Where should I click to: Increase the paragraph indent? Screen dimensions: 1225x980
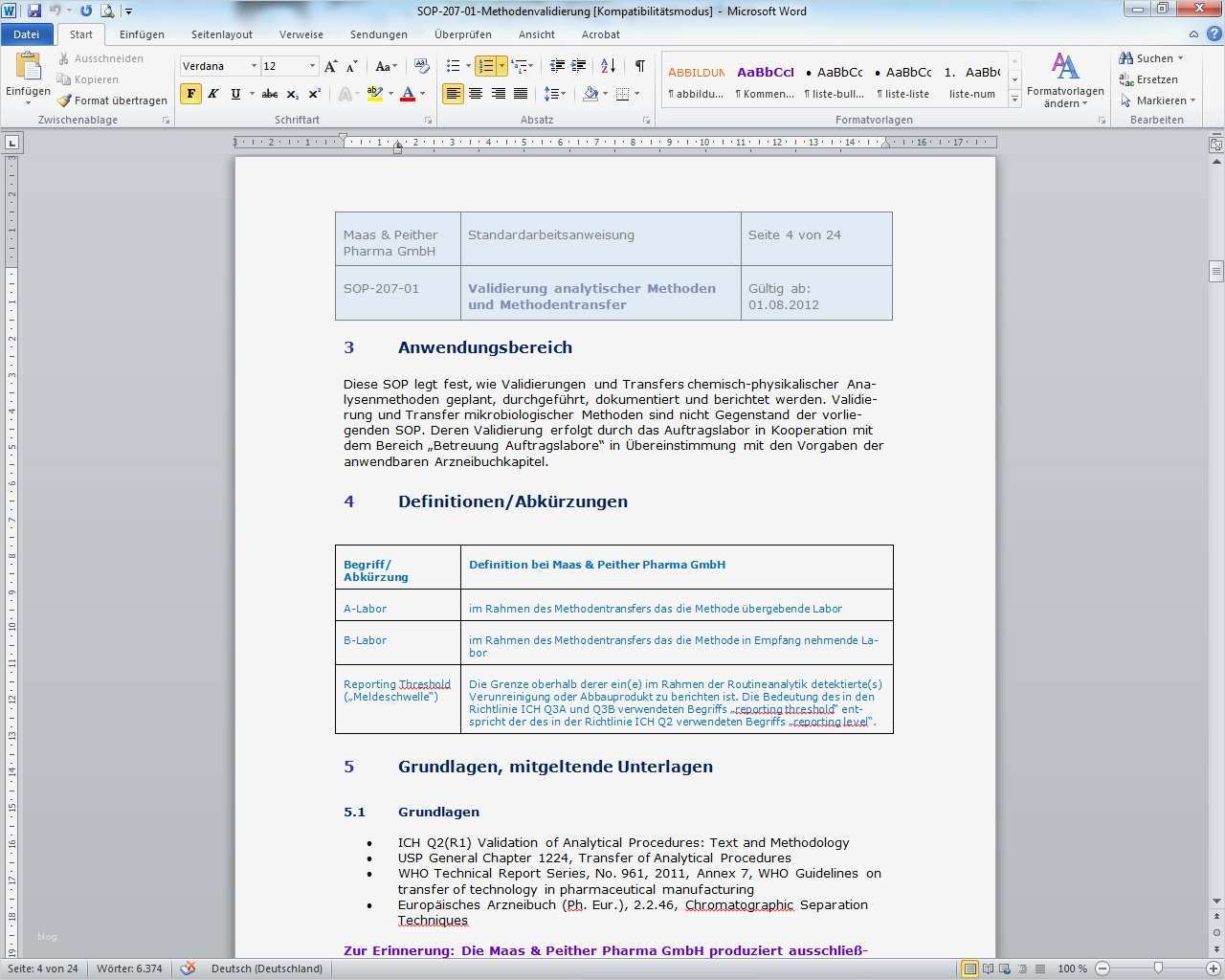(579, 66)
